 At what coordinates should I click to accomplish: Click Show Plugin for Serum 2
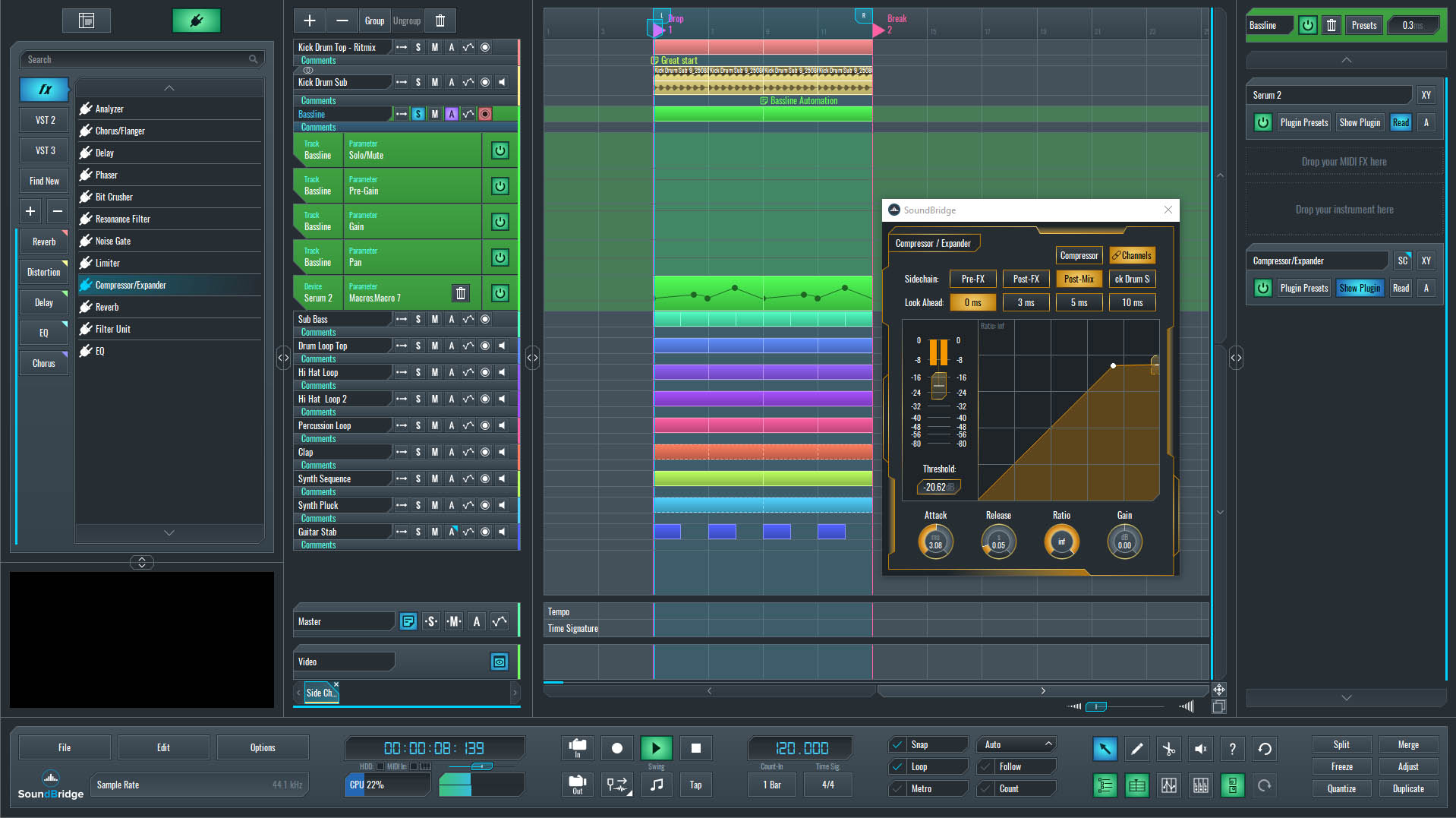[1360, 122]
